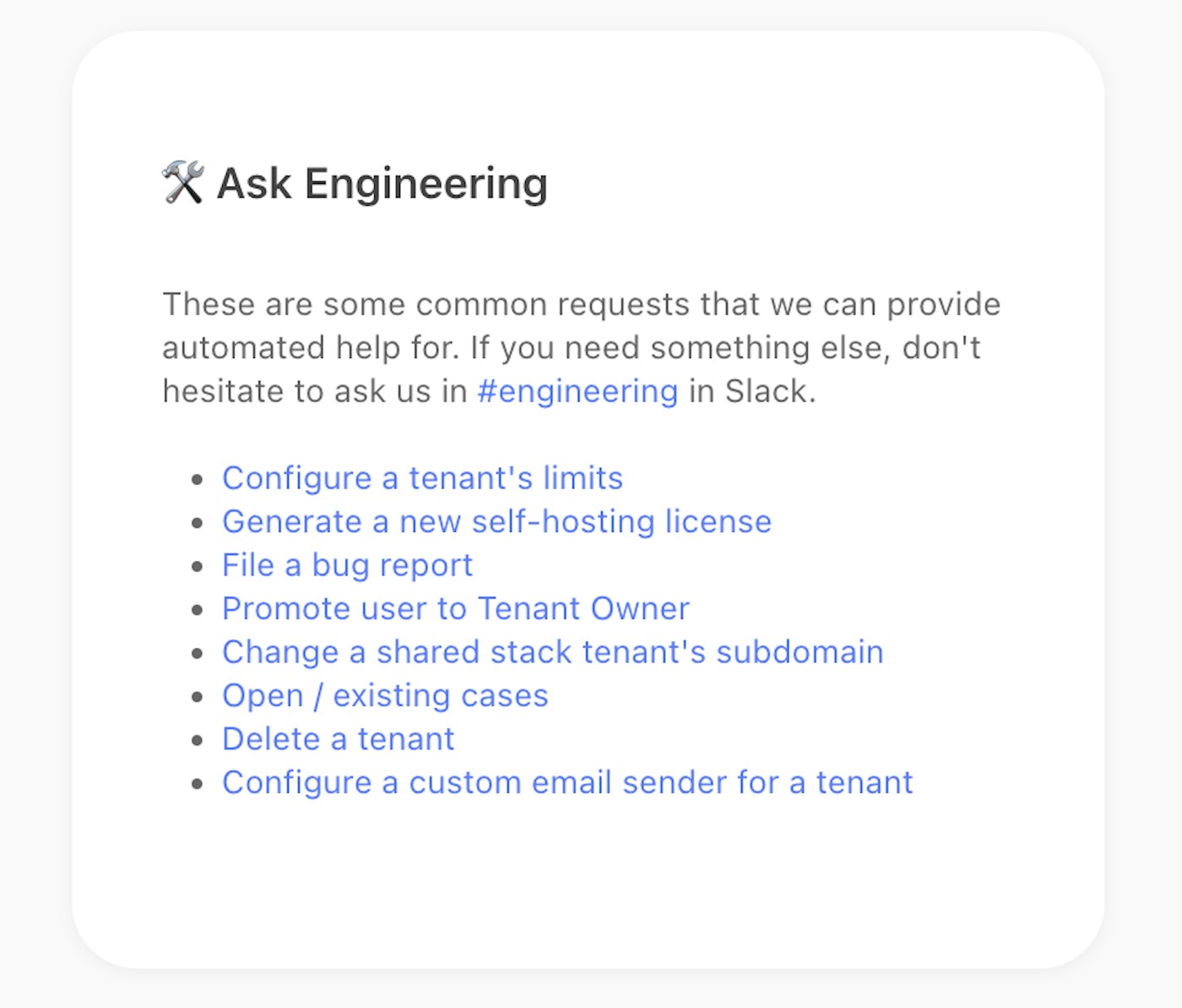The height and width of the screenshot is (1008, 1182).
Task: Click the bullet before Generate a new self-hosting license
Action: 198,523
